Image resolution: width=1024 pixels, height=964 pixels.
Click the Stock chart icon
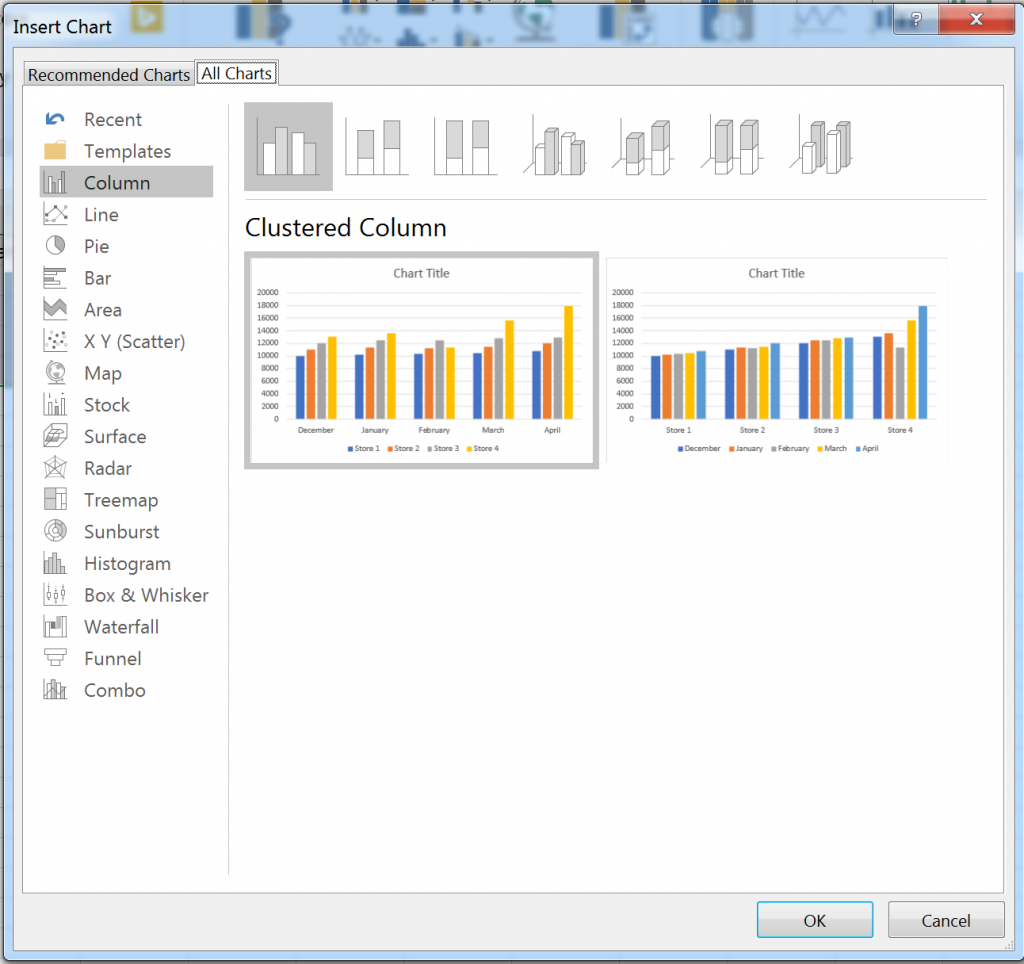(x=55, y=404)
